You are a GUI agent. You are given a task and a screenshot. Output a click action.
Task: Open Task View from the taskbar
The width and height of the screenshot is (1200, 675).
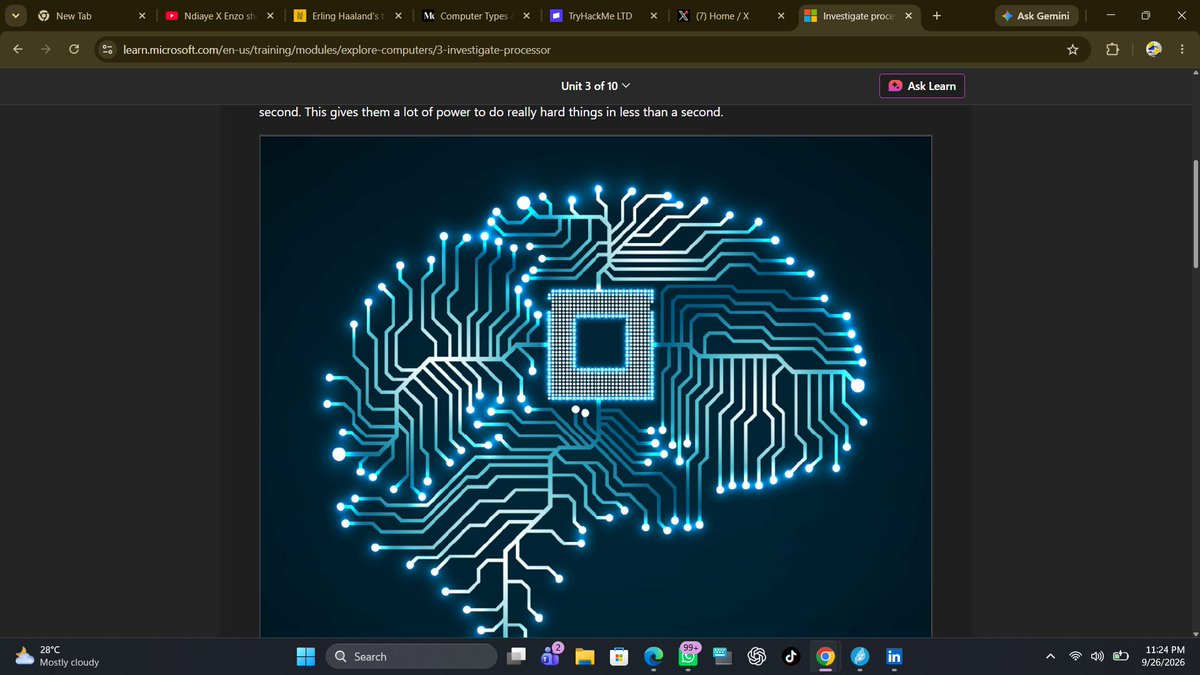pyautogui.click(x=517, y=656)
